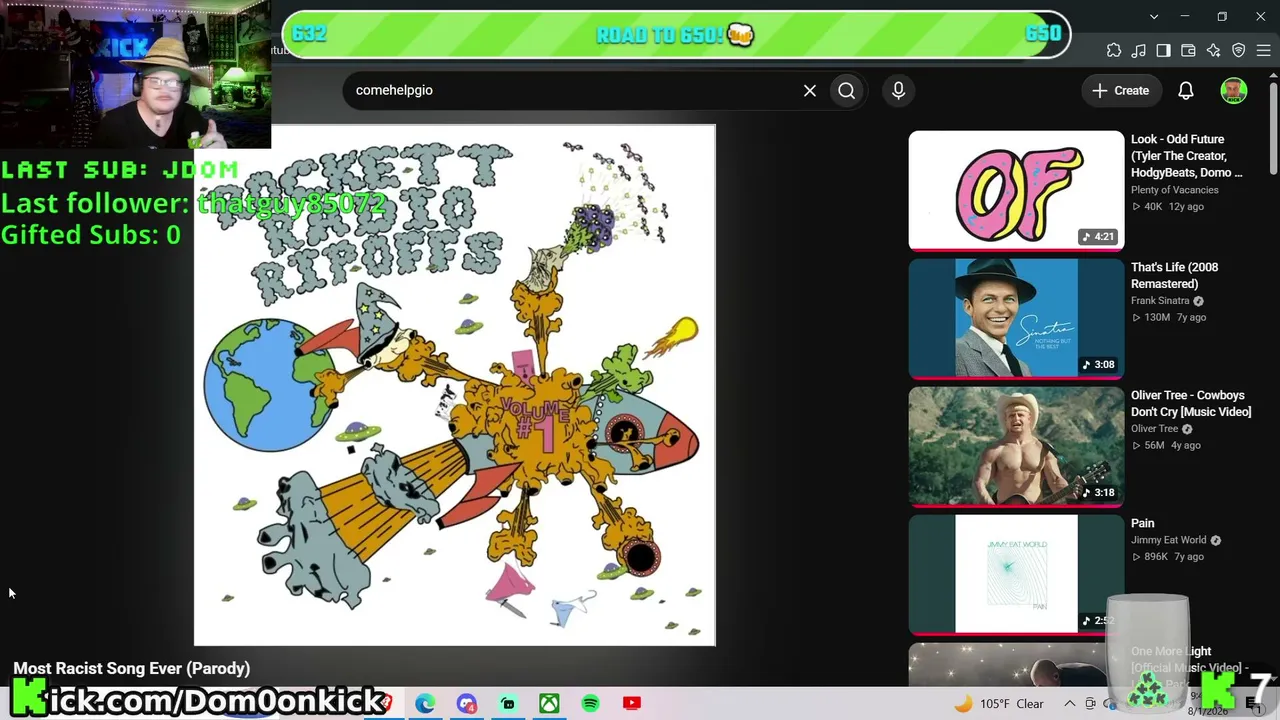Show hidden system tray icons chevron
This screenshot has width=1280, height=720.
pos(1069,704)
